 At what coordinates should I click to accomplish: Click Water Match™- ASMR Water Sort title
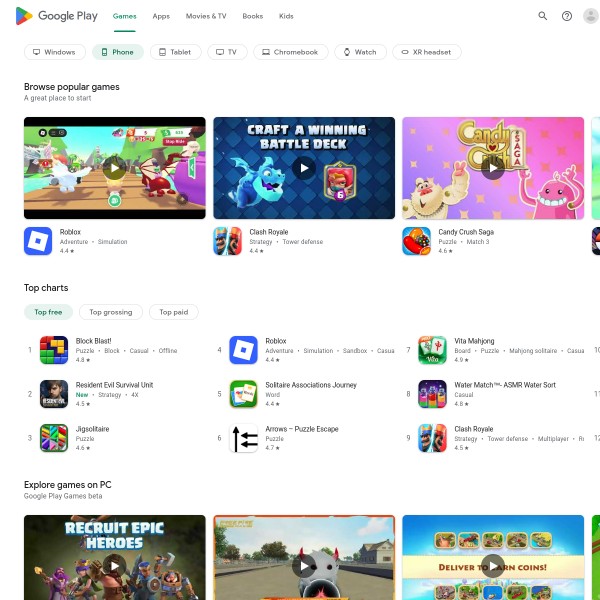click(505, 385)
